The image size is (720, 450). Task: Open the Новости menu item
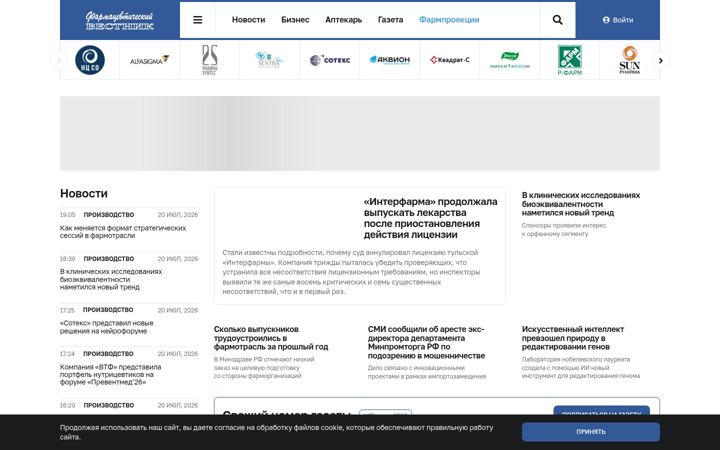tap(248, 20)
